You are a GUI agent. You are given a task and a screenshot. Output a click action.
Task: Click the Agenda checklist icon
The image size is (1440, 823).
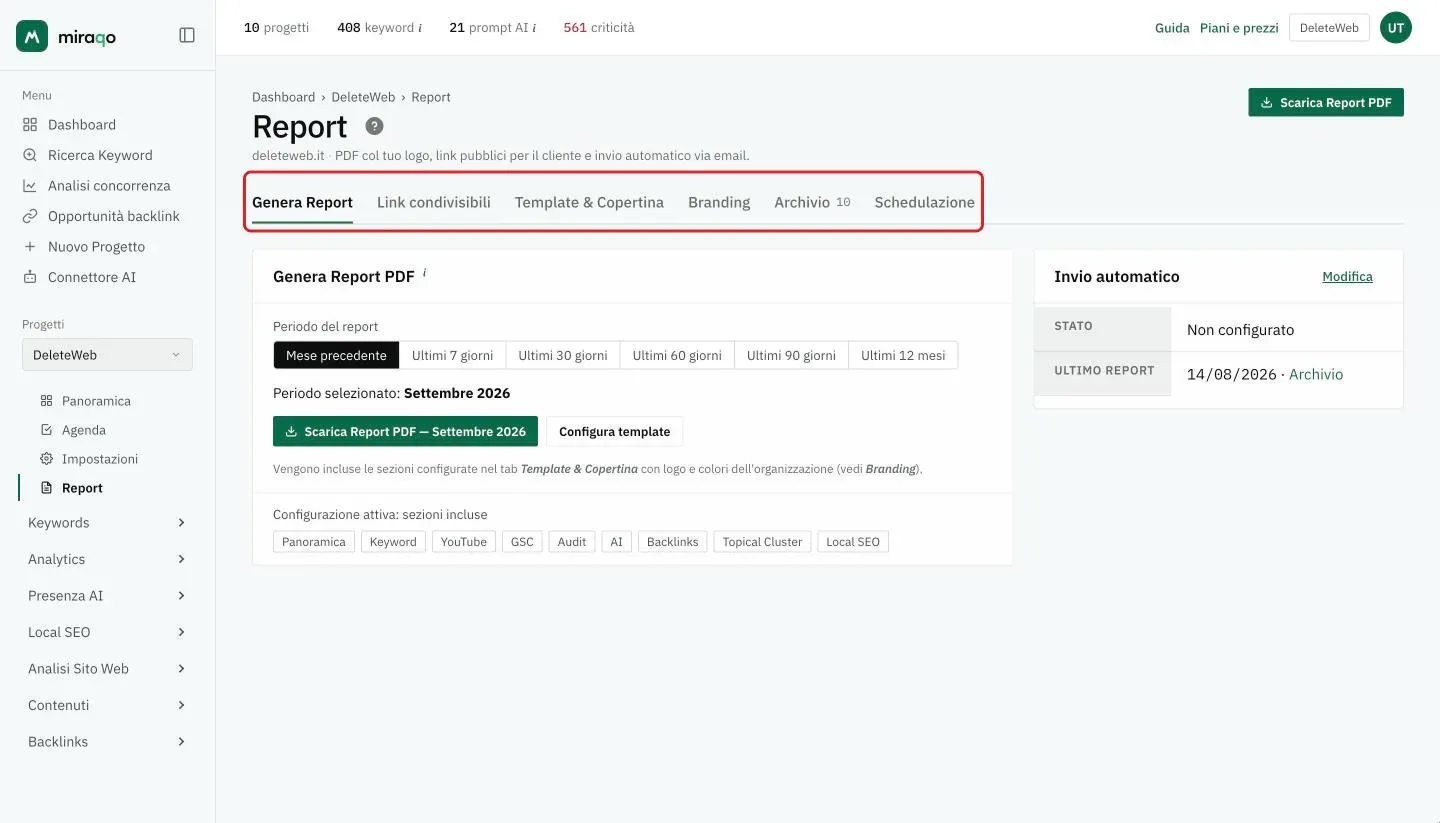[x=46, y=430]
